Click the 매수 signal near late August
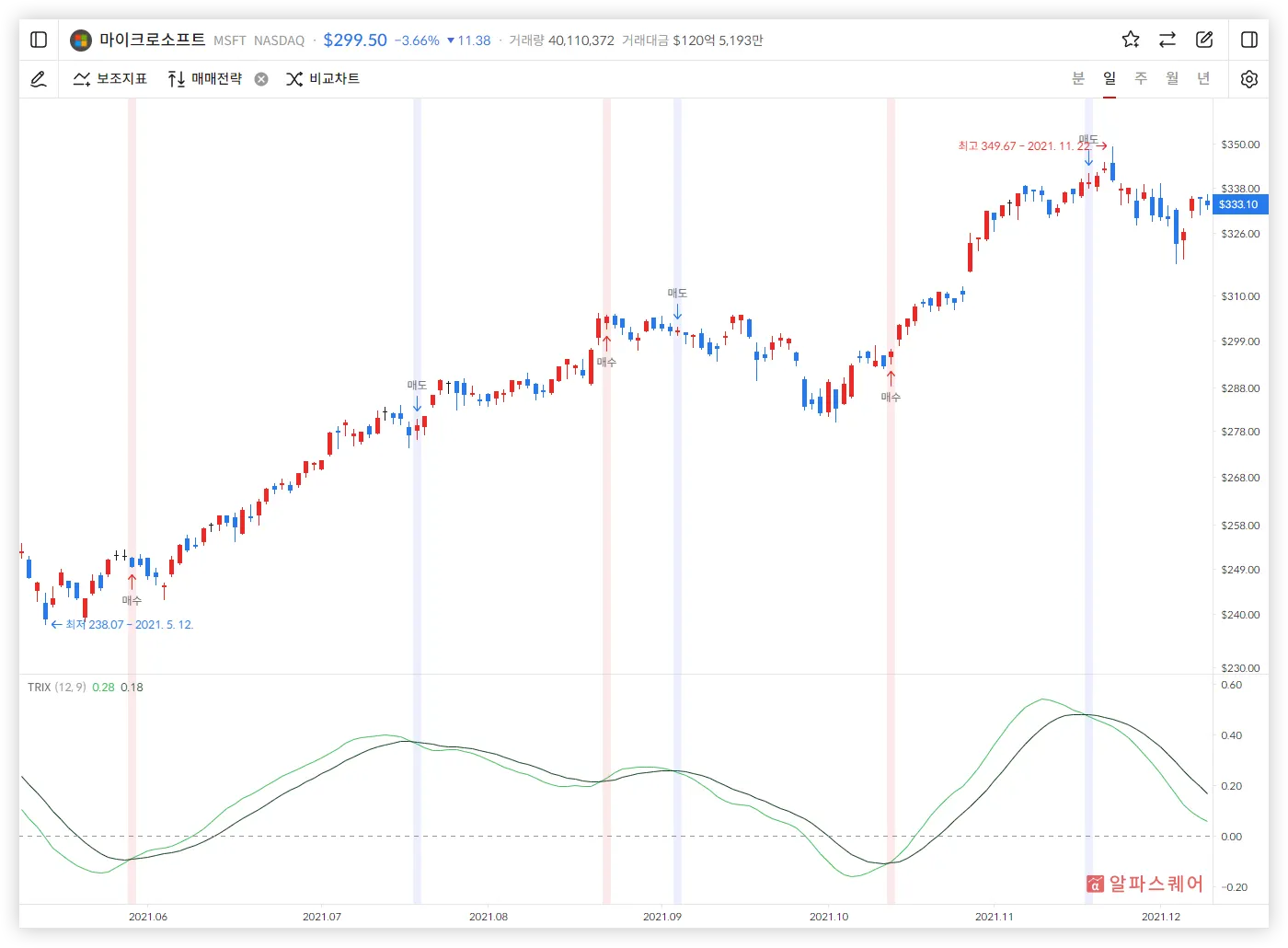 click(x=606, y=362)
